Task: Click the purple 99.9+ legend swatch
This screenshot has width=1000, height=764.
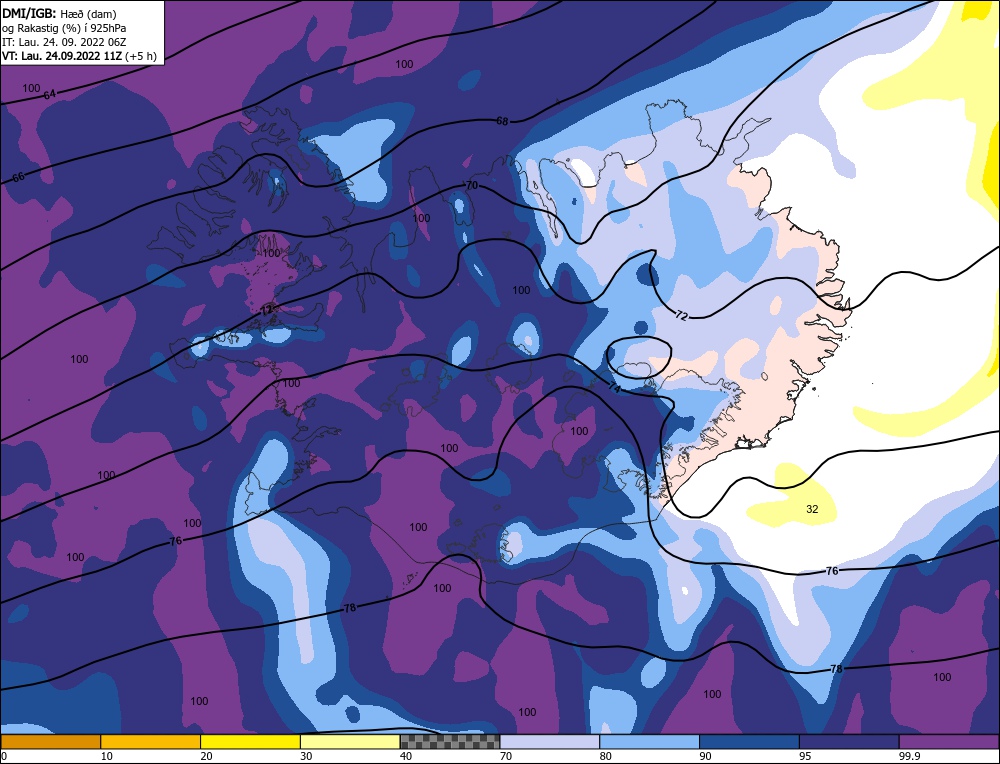Action: [949, 741]
